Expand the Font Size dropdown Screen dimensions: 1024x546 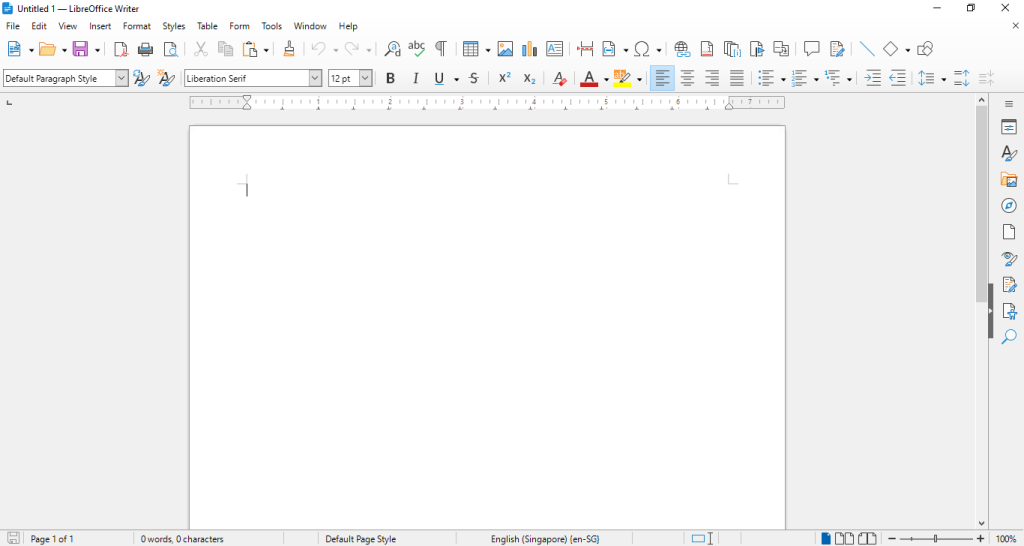[x=366, y=78]
